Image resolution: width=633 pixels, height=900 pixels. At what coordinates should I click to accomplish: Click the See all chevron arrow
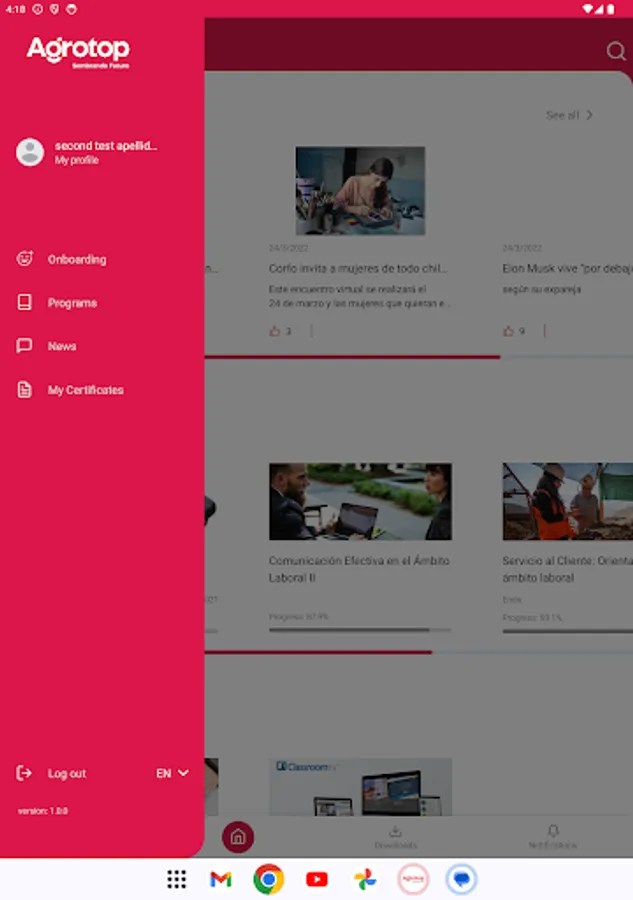coord(589,115)
